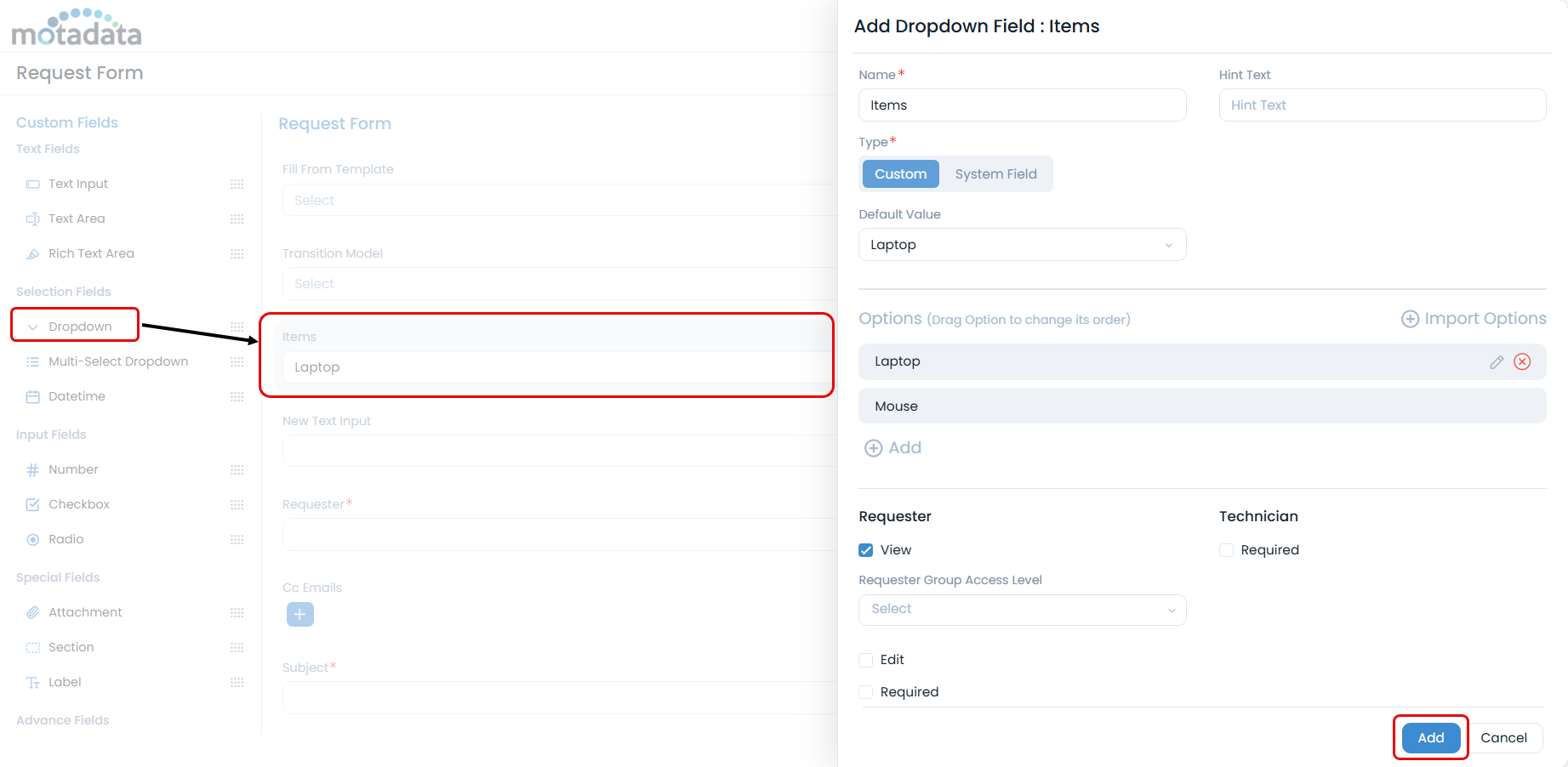Click the blue Add button
Image resolution: width=1568 pixels, height=767 pixels.
pos(1430,738)
